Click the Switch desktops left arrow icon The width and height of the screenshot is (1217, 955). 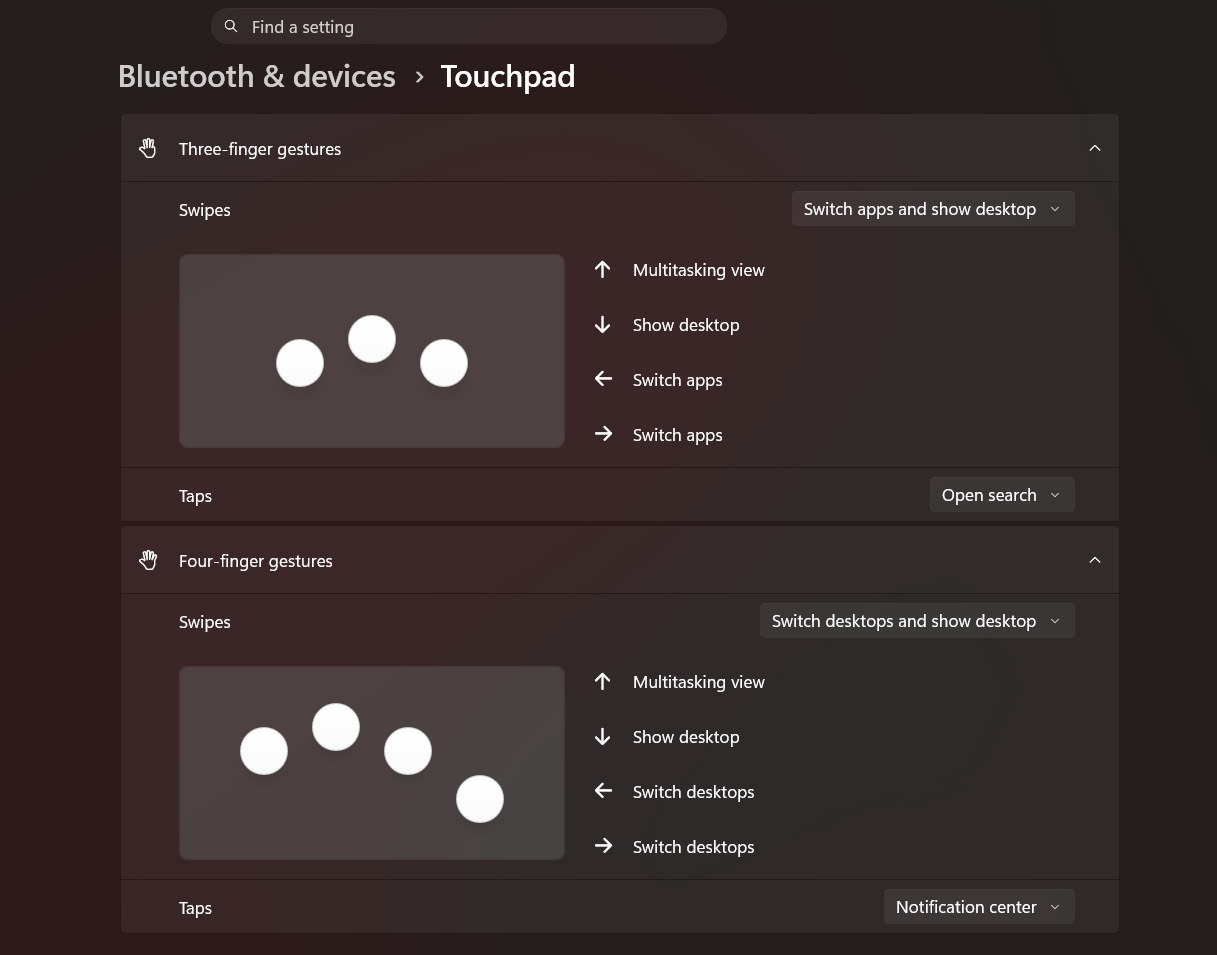click(603, 790)
